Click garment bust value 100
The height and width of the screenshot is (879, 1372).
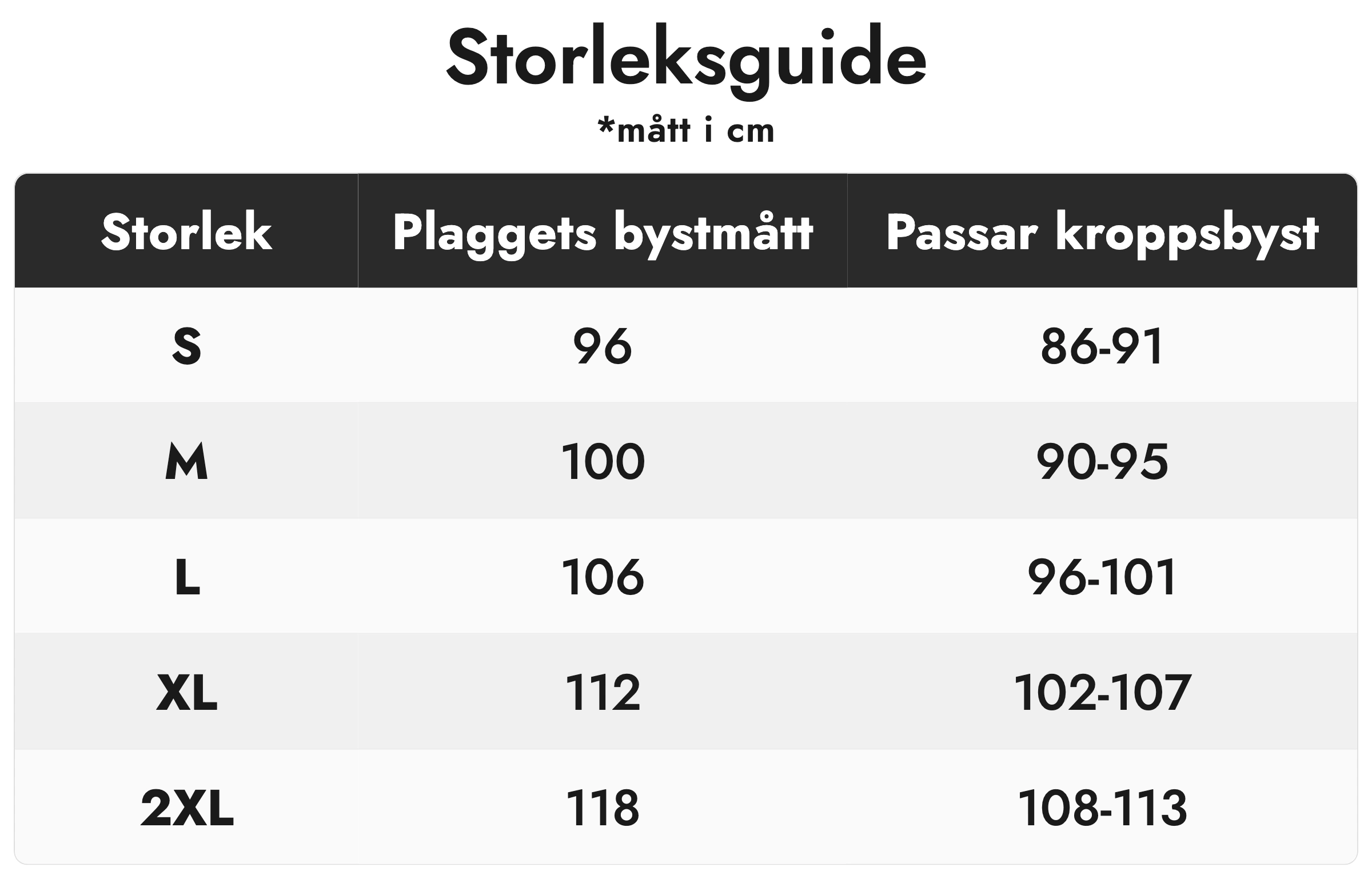coord(603,461)
